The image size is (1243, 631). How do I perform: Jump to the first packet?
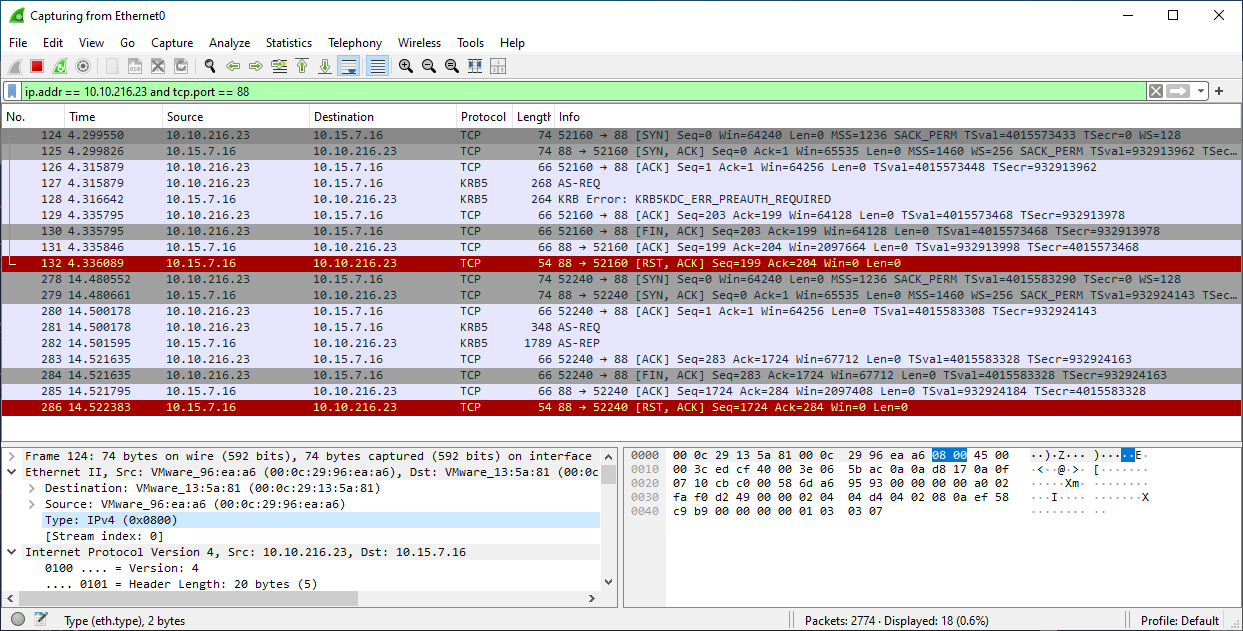pos(302,66)
